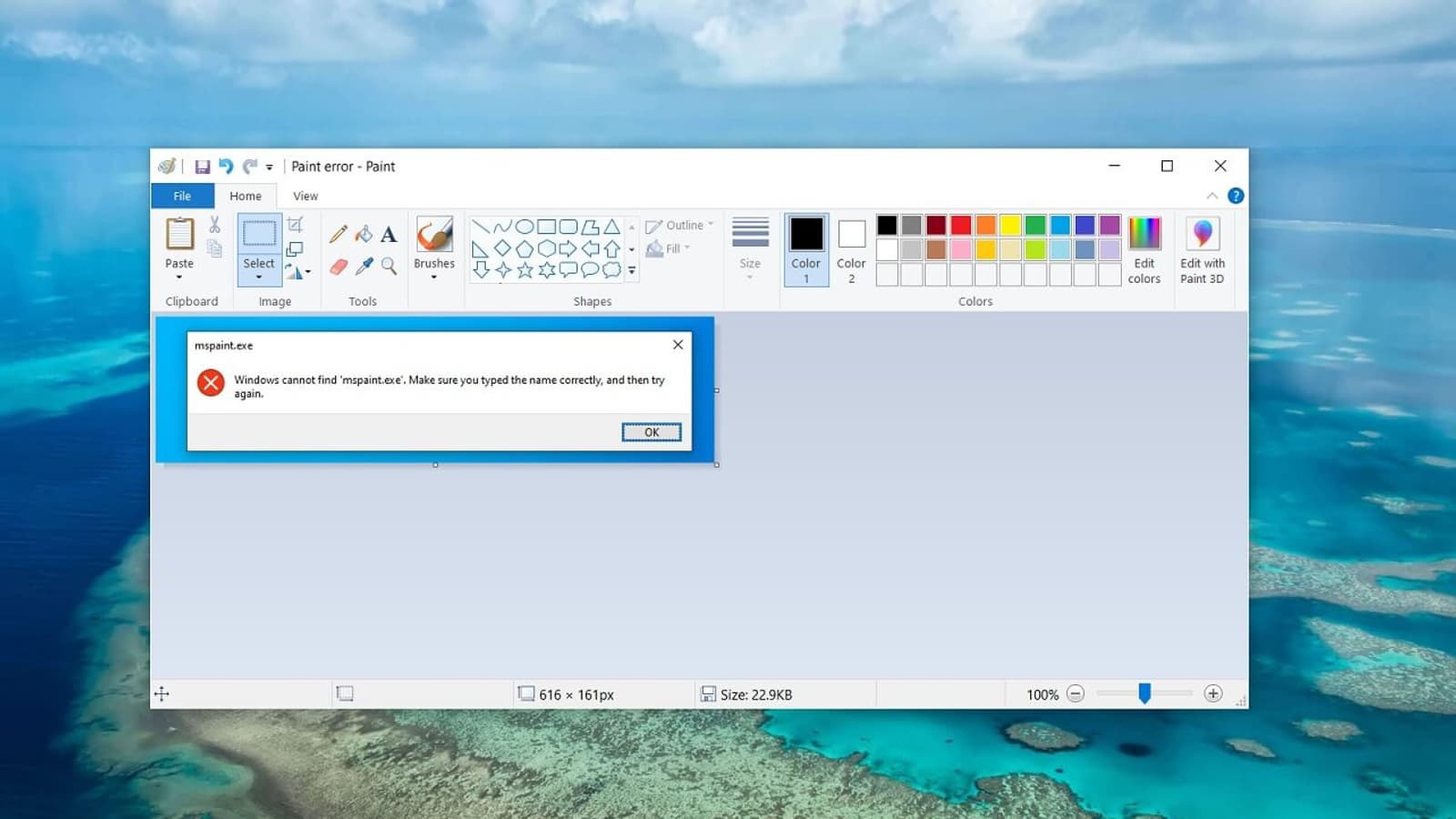Click the Zoom in plus button
The width and height of the screenshot is (1456, 819).
point(1213,693)
